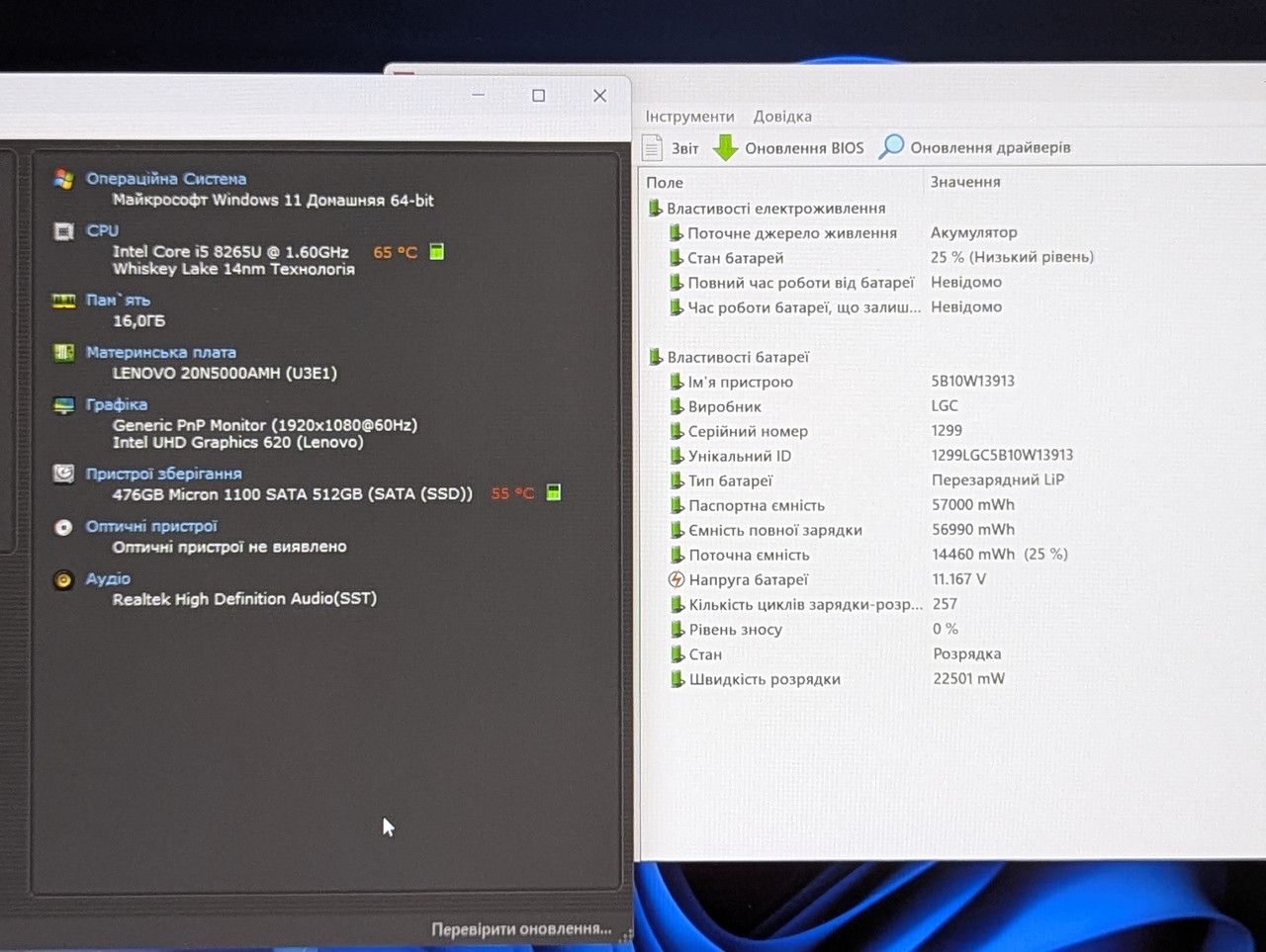The width and height of the screenshot is (1266, 952).
Task: Click the green Оновлення BIOS arrow icon
Action: point(726,148)
